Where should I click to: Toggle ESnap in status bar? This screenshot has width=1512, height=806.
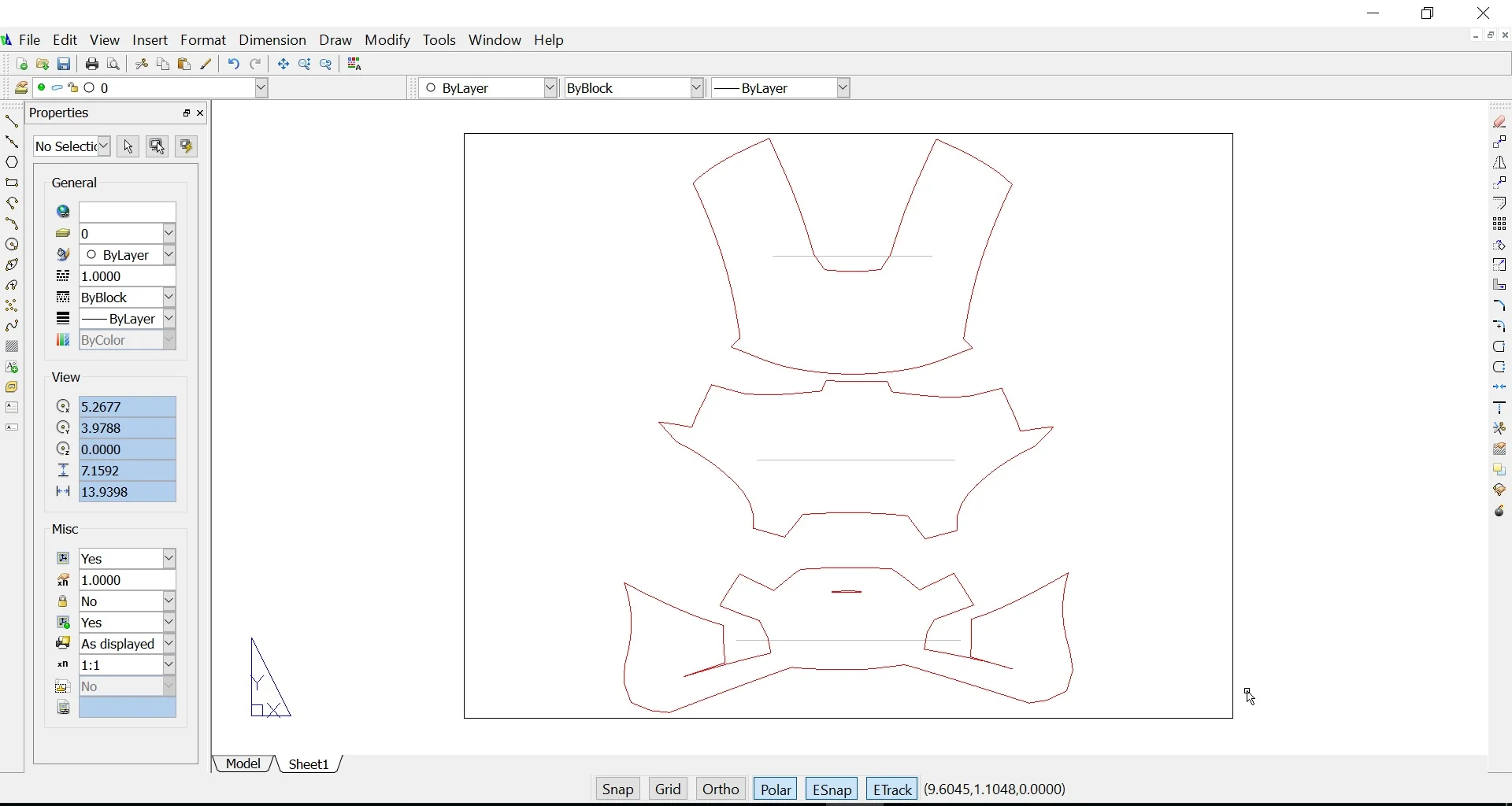pyautogui.click(x=832, y=790)
